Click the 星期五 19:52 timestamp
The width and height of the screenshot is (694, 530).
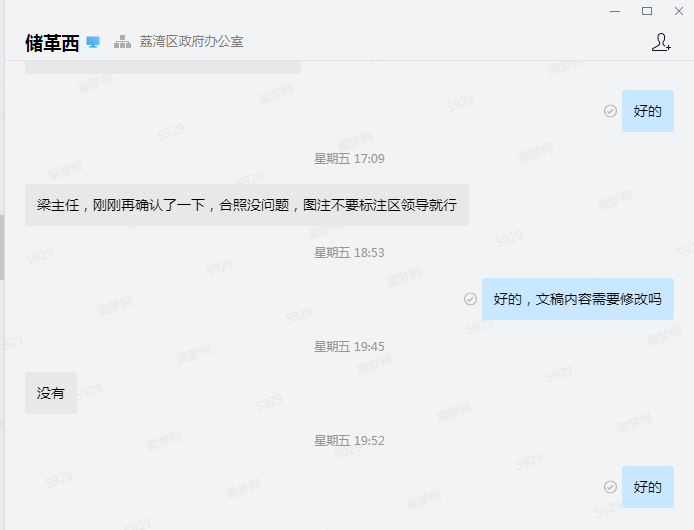(349, 441)
